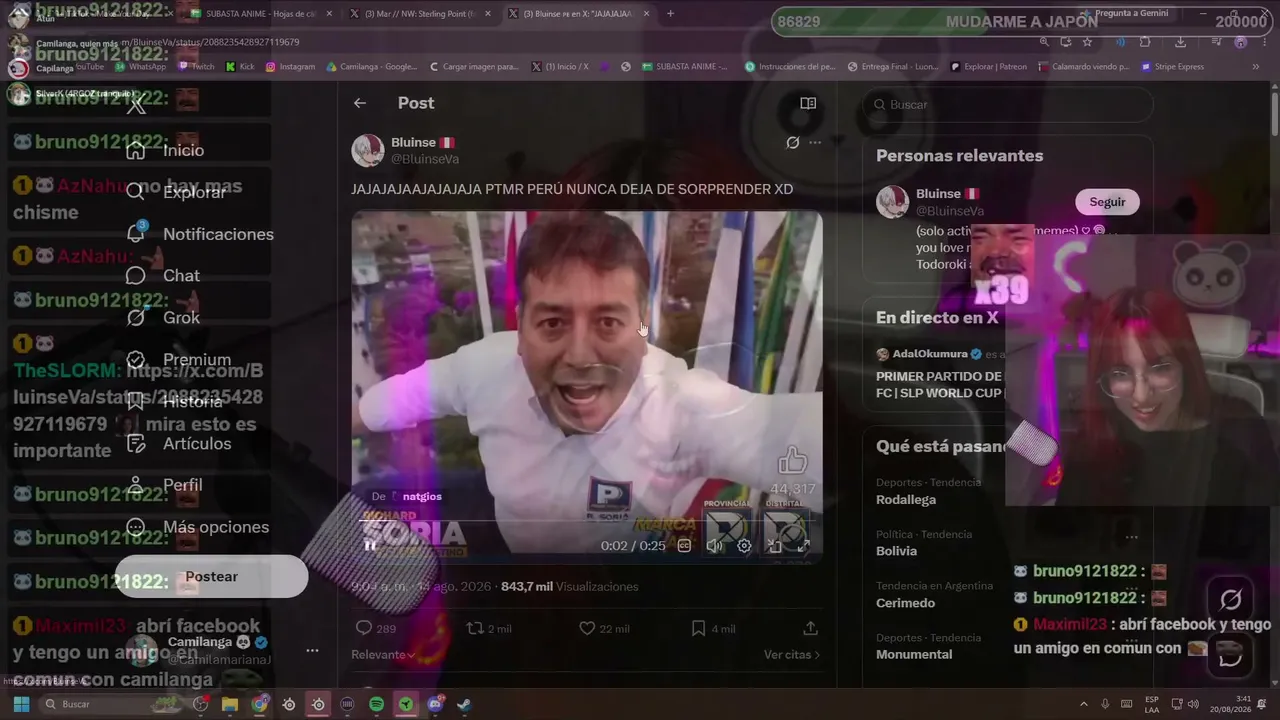
Task: Click the Postear button
Action: (211, 576)
